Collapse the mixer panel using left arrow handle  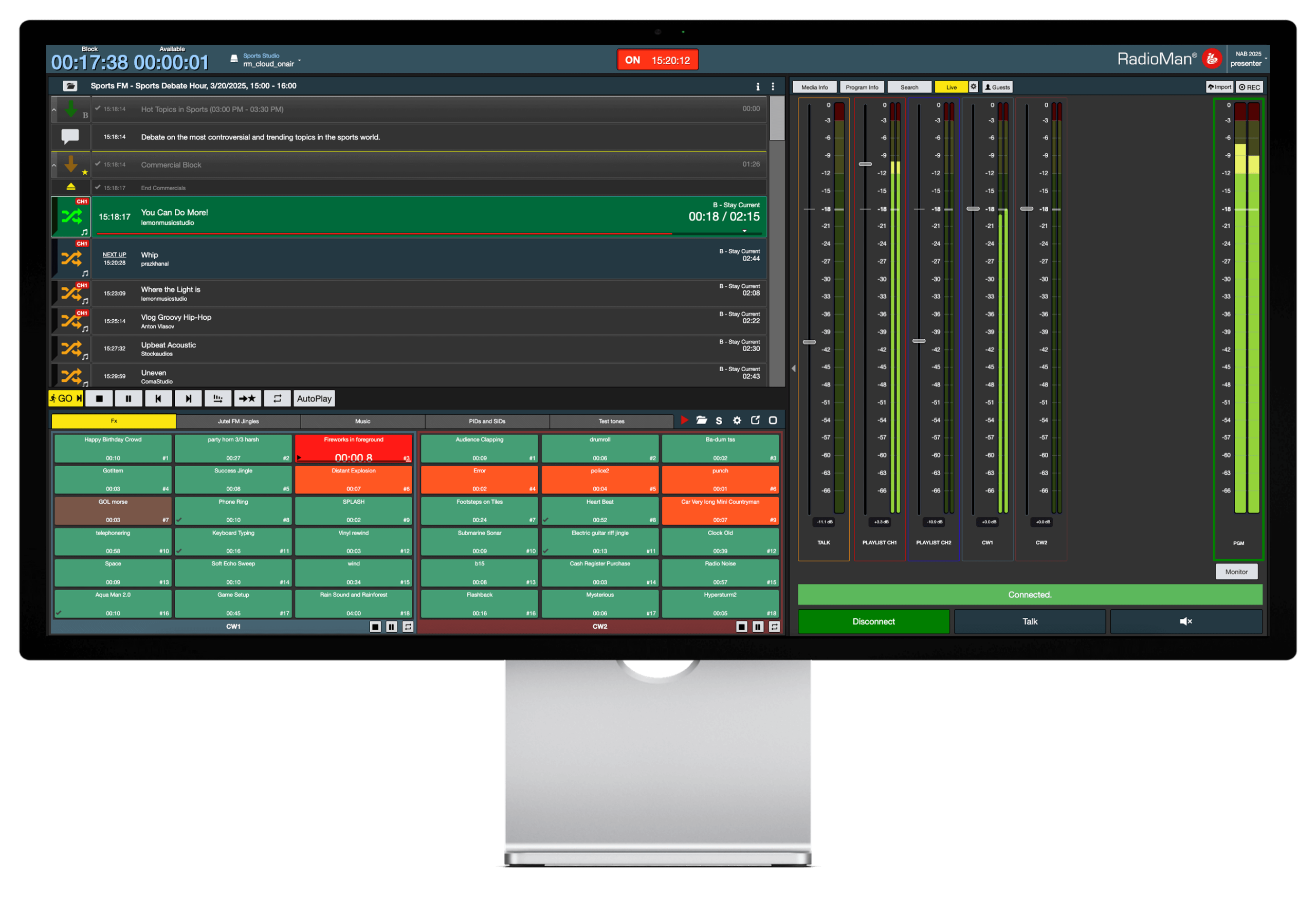793,369
